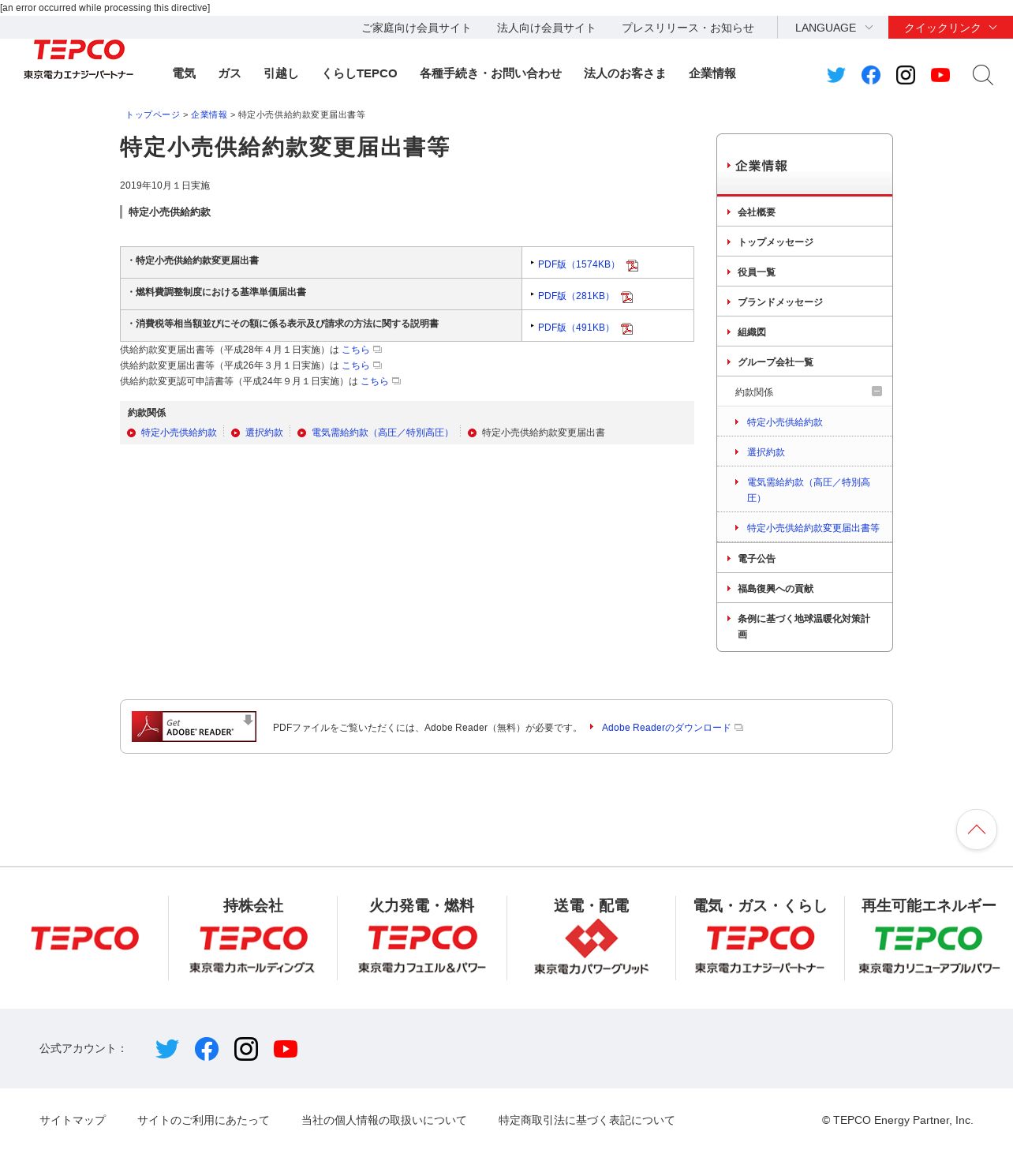1013x1176 pixels.
Task: Go to 法人向け会員サイト
Action: click(x=546, y=28)
